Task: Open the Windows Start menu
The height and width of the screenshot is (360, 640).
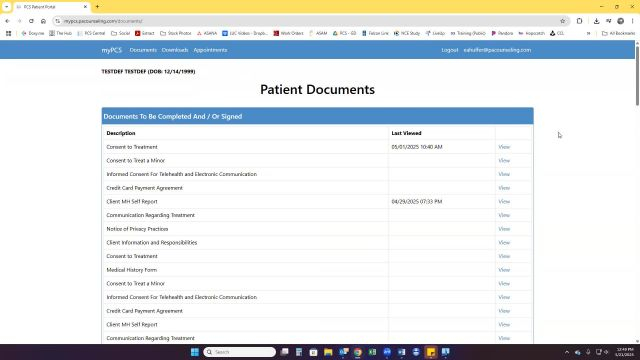Action: [195, 352]
